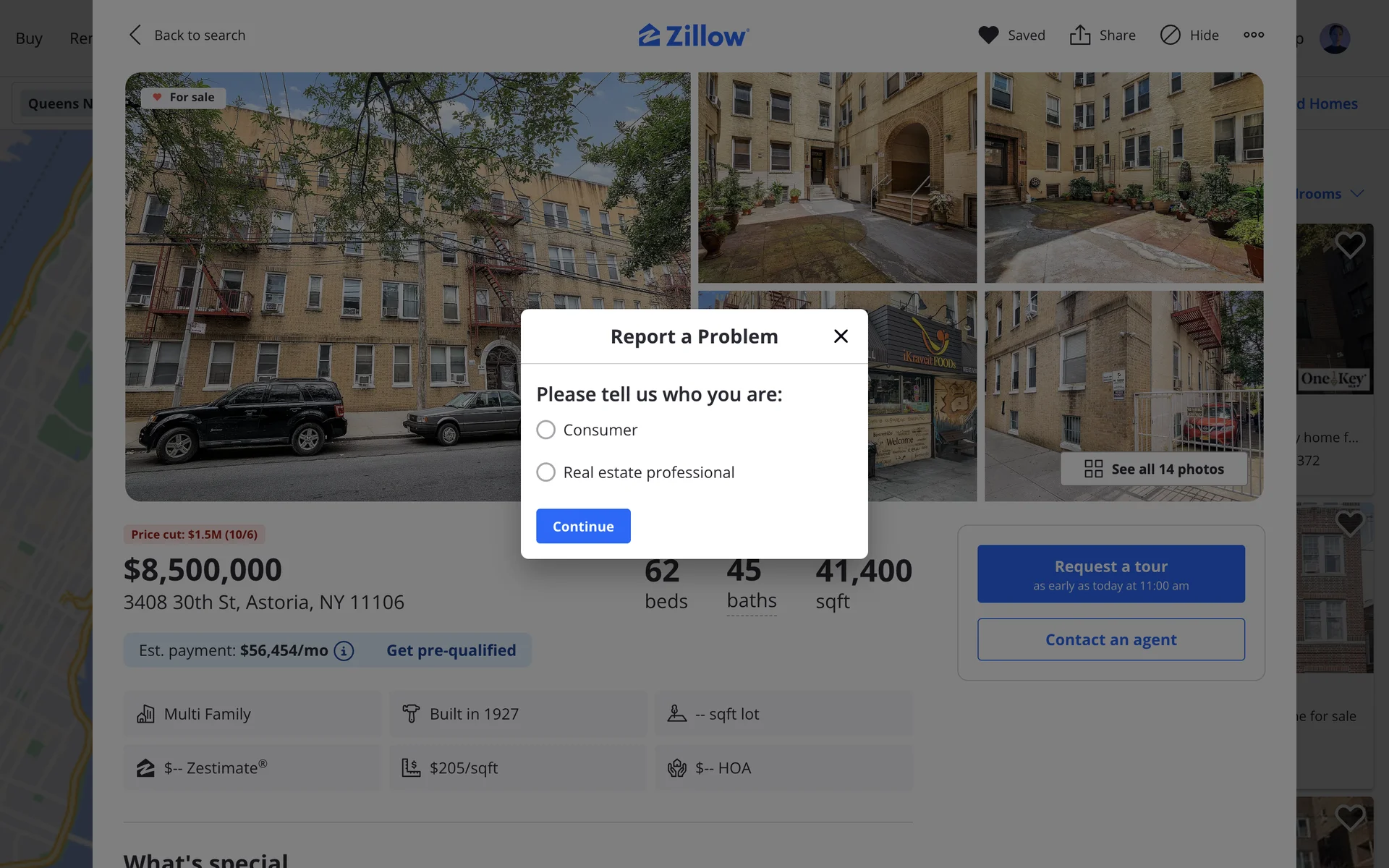Open the courtyard entrance photo thumbnail
The image size is (1389, 868).
click(x=837, y=177)
